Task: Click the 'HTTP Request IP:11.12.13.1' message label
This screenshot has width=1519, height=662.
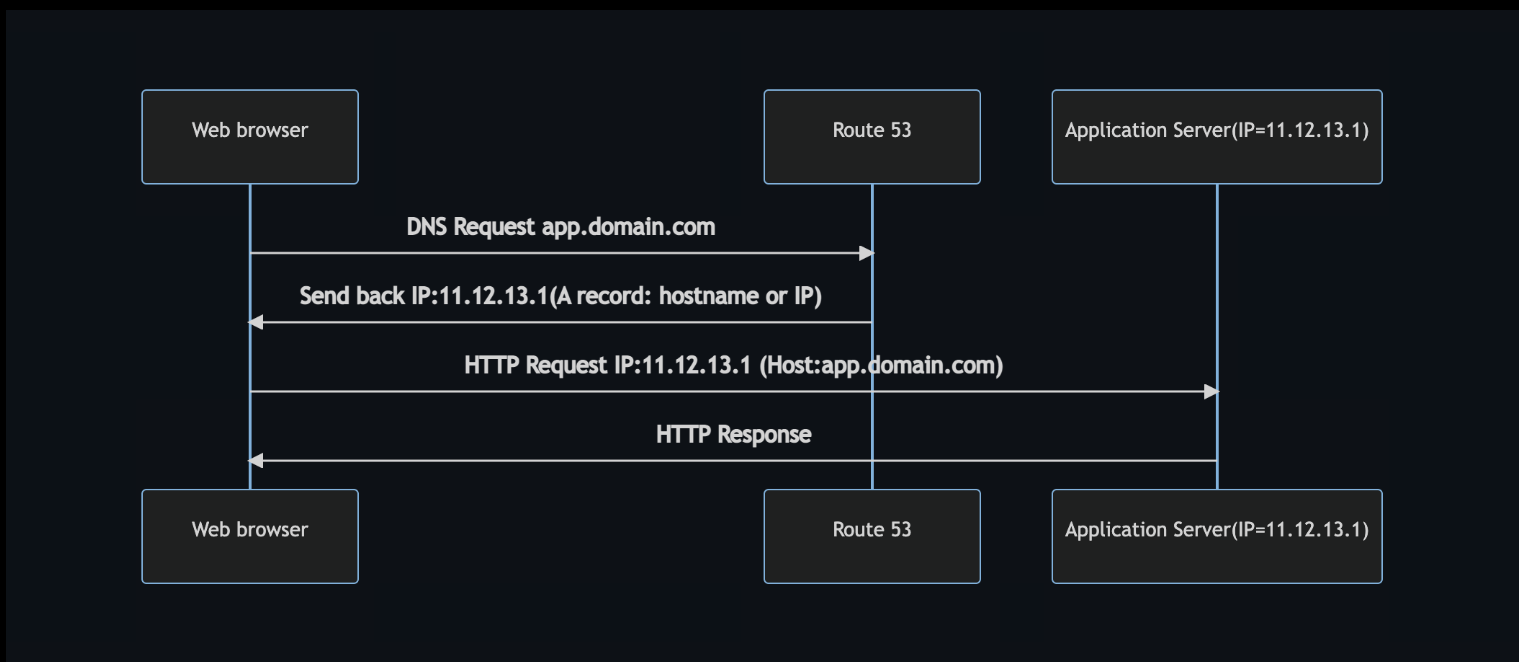Action: click(733, 366)
